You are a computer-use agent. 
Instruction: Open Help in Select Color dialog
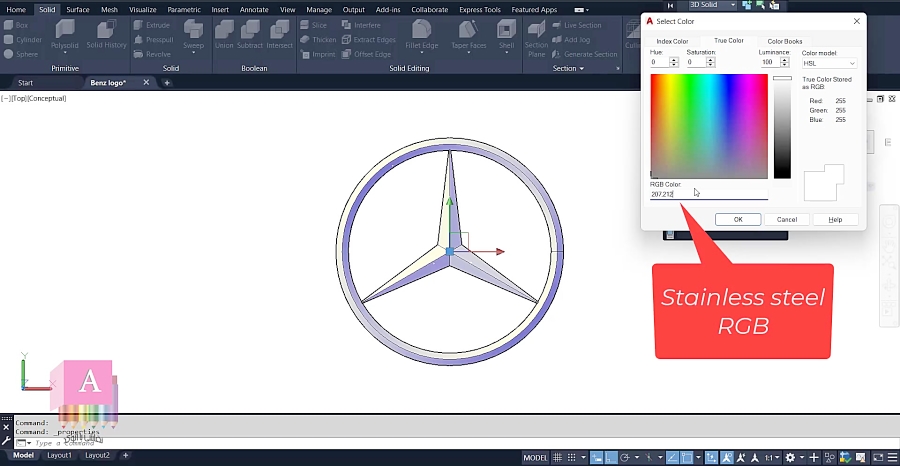coord(835,219)
